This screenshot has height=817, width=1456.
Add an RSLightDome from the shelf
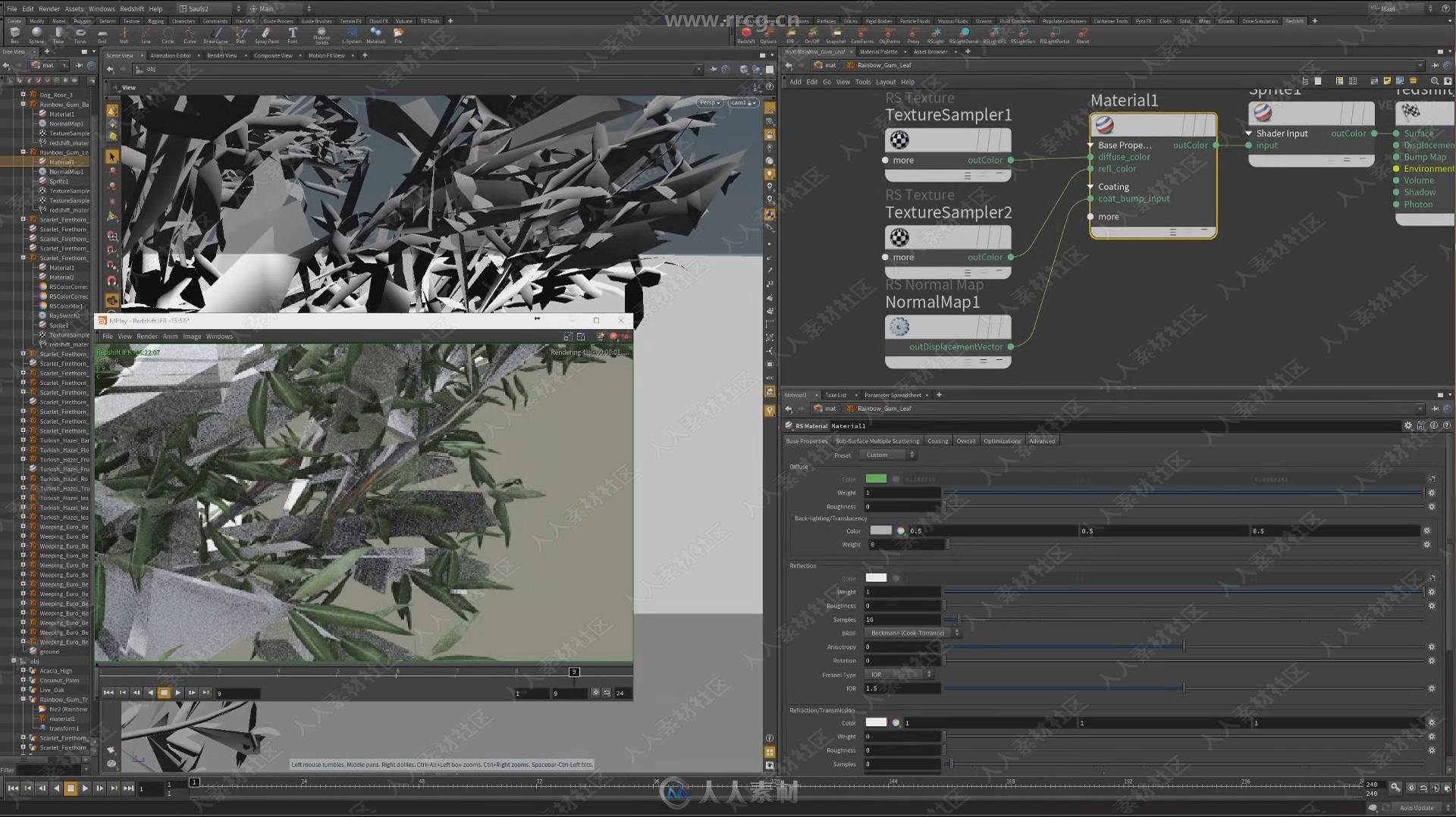(963, 35)
